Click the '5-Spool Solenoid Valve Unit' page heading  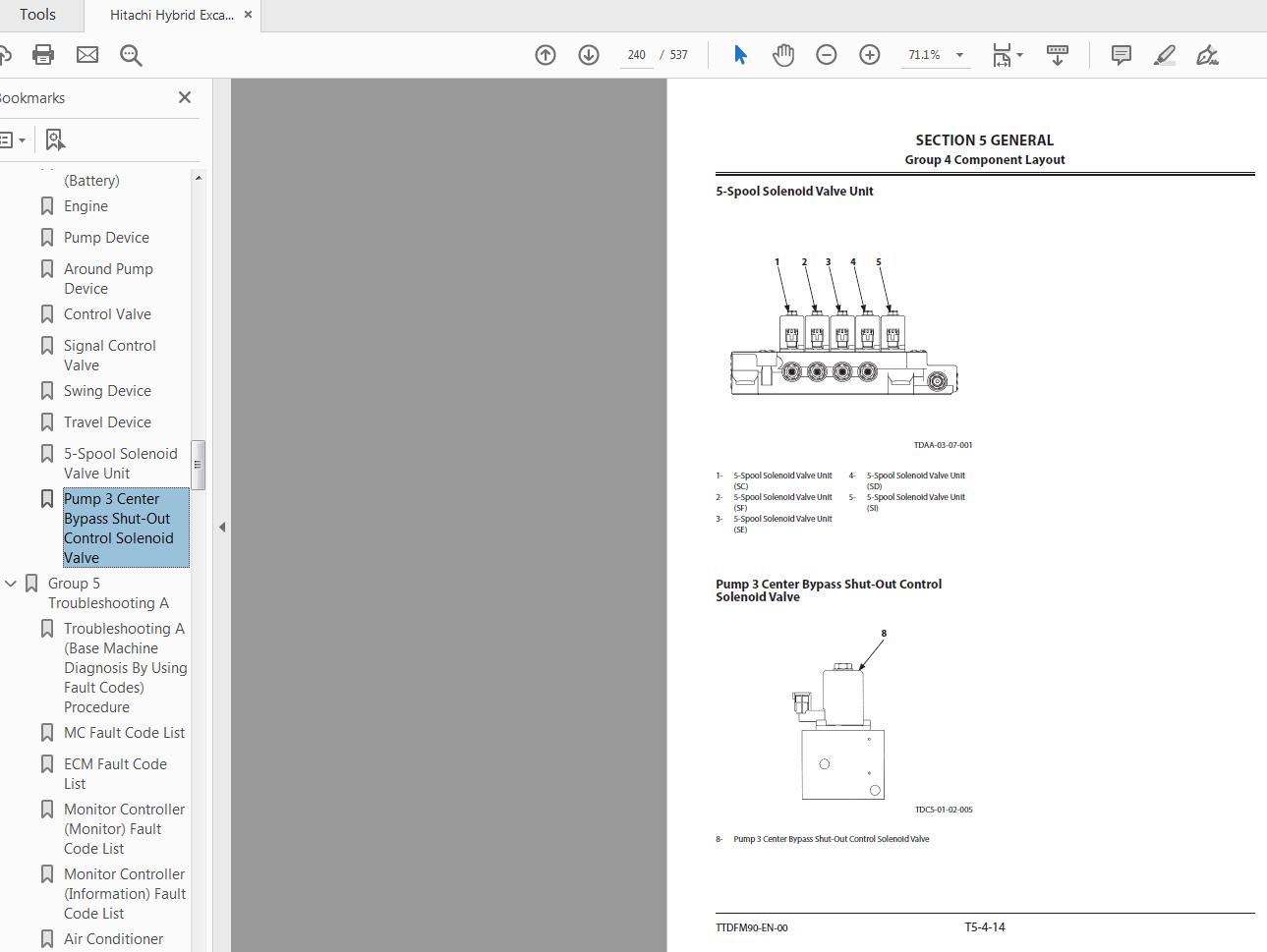(794, 192)
